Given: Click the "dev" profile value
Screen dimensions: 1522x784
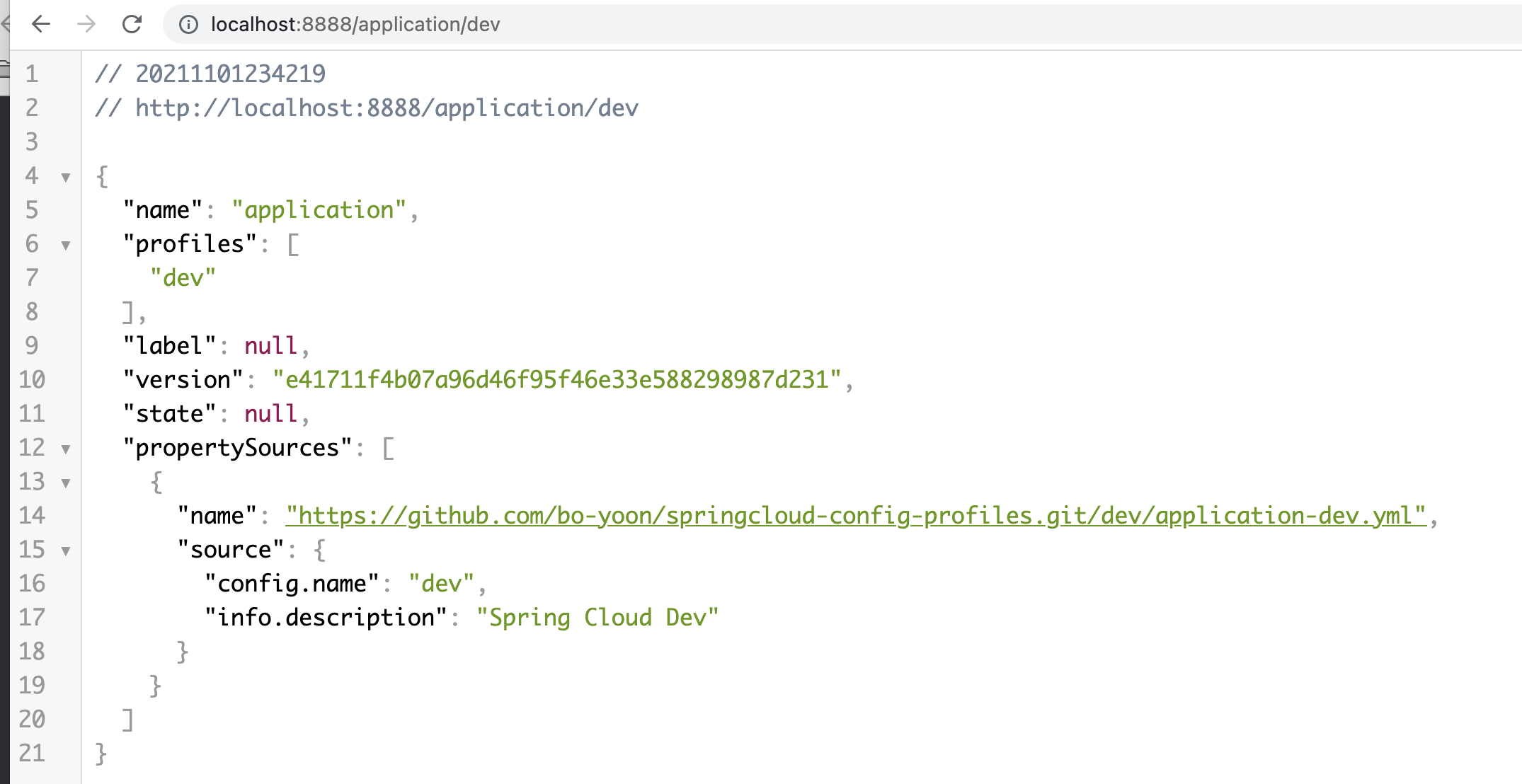Looking at the screenshot, I should pos(182,277).
